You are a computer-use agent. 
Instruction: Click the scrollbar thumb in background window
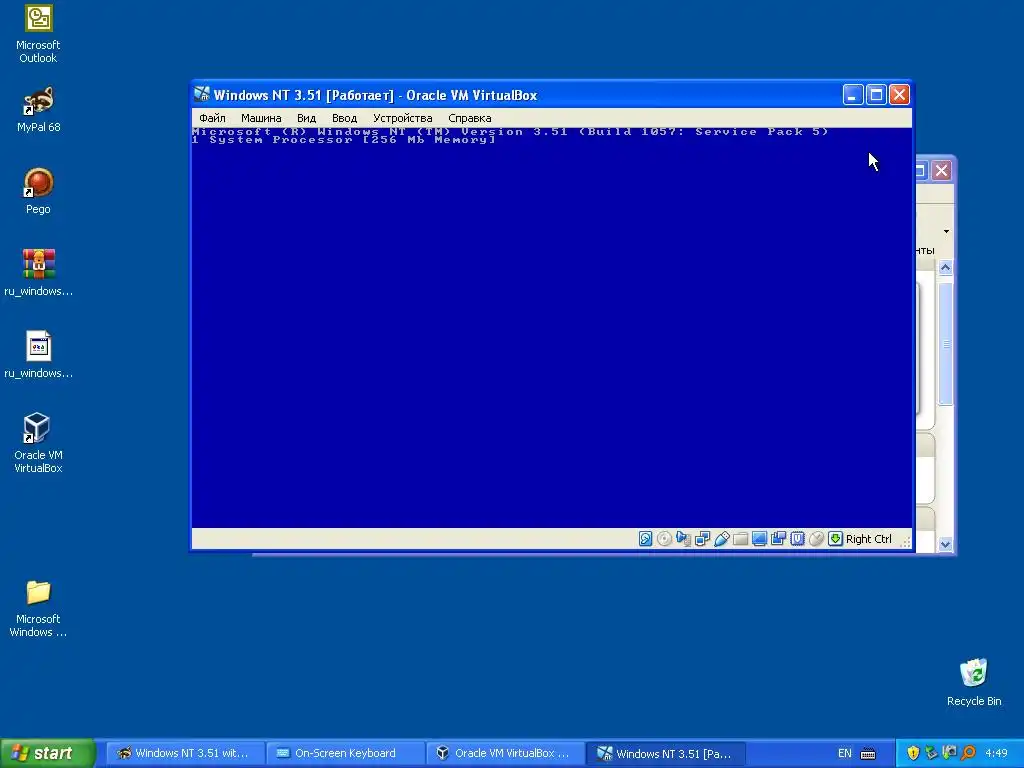945,344
